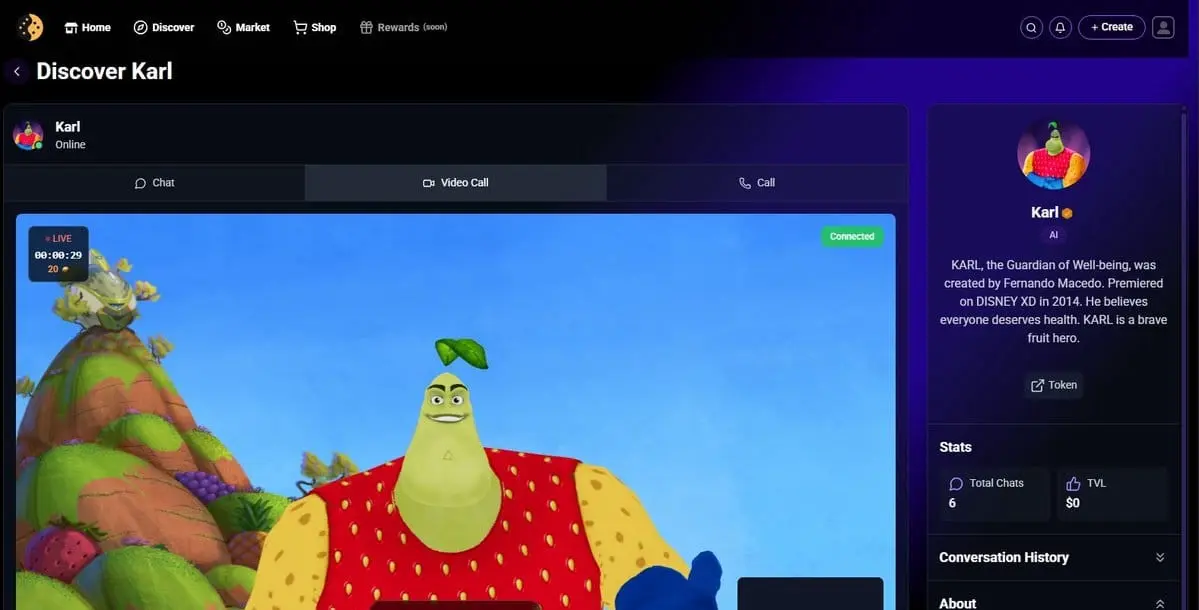
Task: Click the Stats heading
Action: tap(955, 447)
